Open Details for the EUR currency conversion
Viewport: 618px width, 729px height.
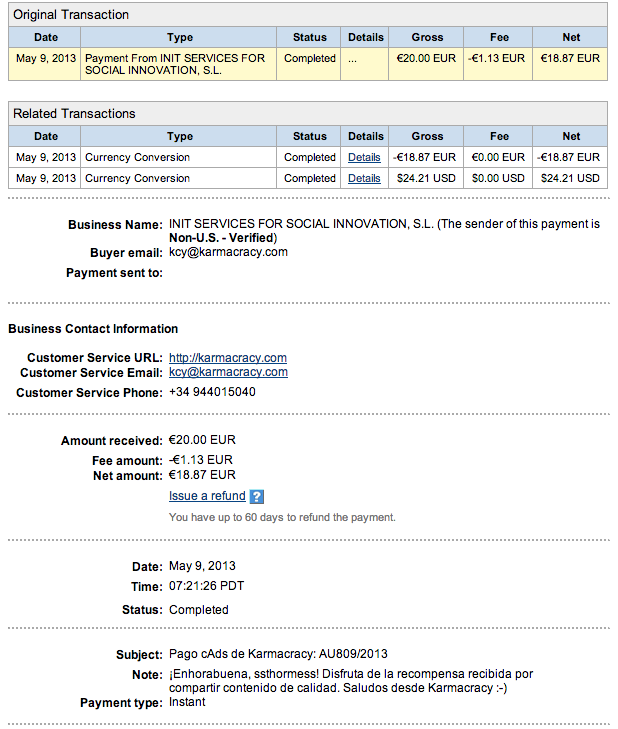click(364, 158)
